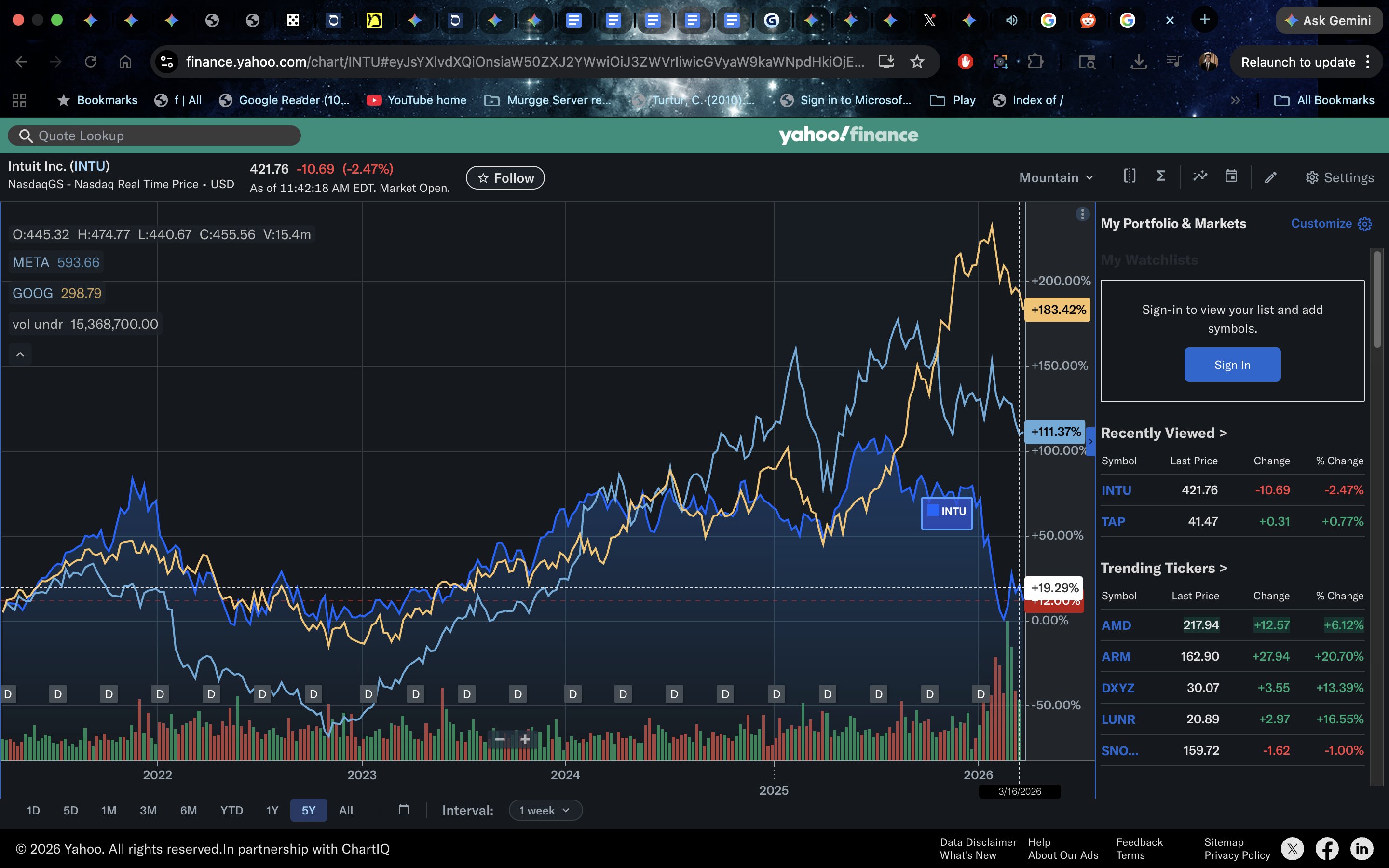Open the AMD trending ticker link

click(x=1116, y=625)
